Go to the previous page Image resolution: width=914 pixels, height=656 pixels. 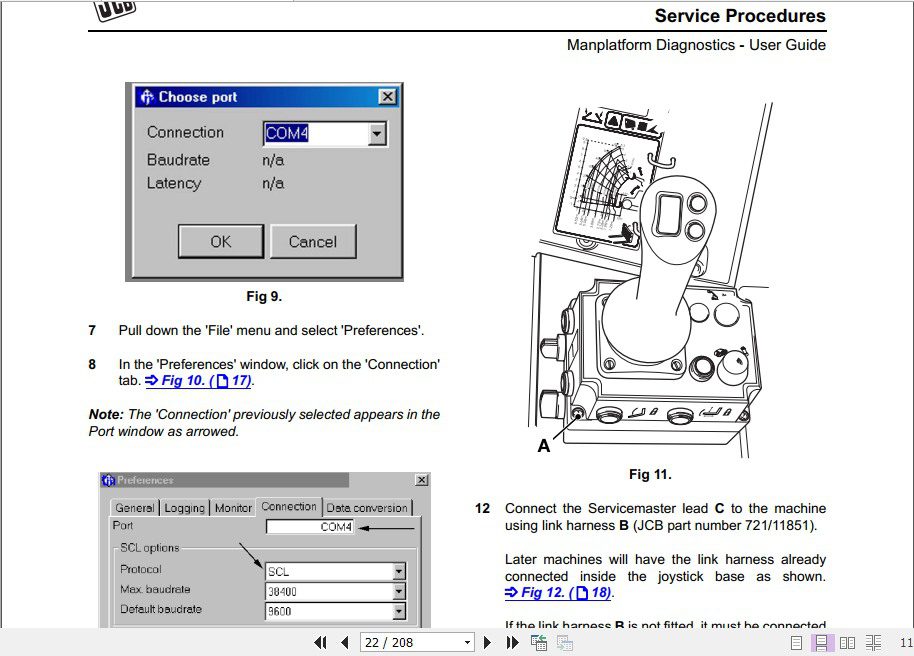[344, 643]
